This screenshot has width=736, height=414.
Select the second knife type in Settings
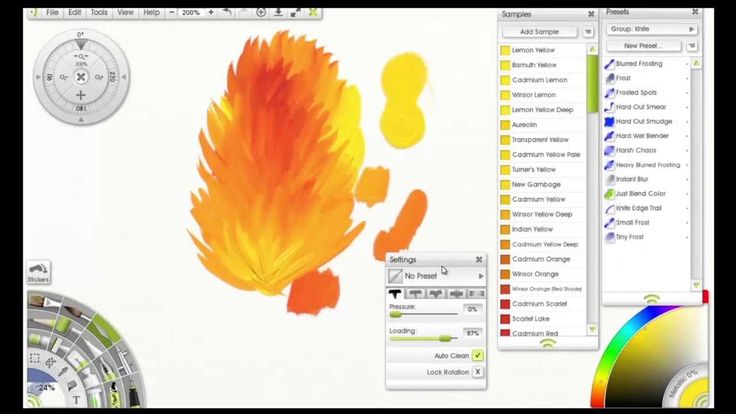click(x=415, y=294)
